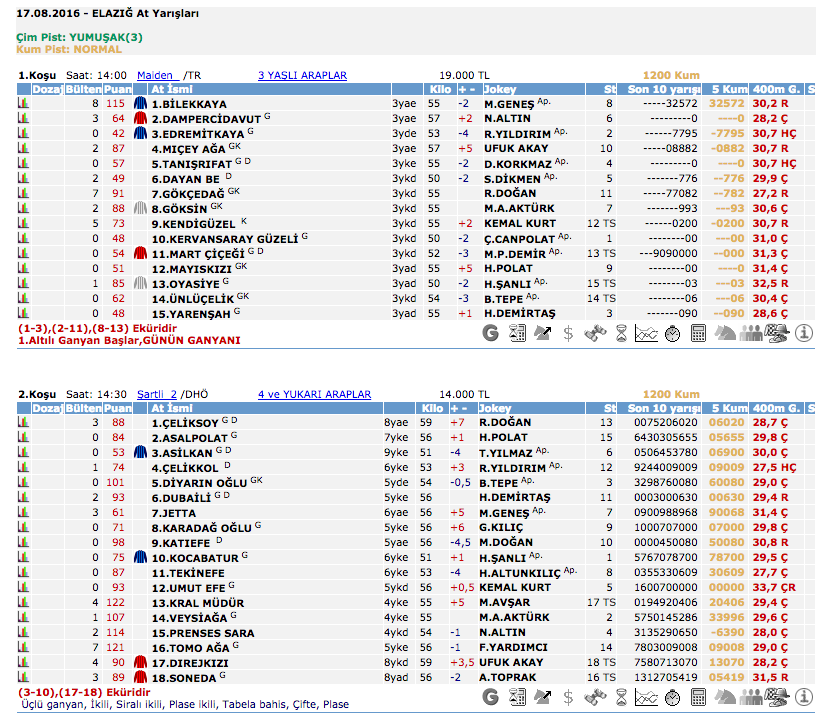Open the '4 ve YUKARI ARAPLAR' link
The height and width of the screenshot is (725, 827).
click(x=314, y=394)
